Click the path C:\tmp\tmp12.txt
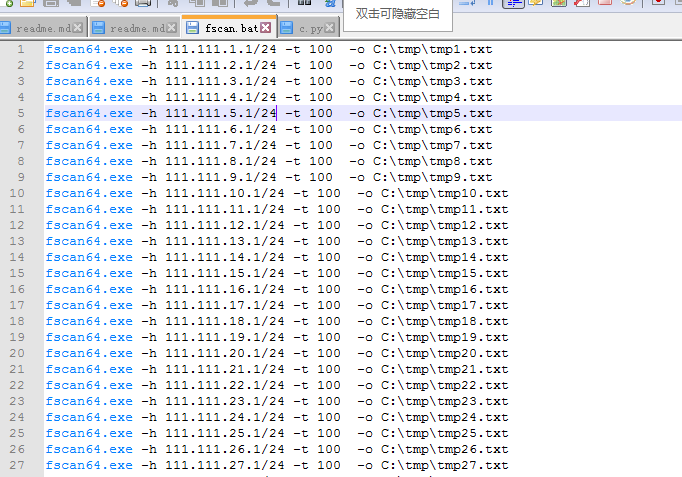The height and width of the screenshot is (477, 682). click(x=445, y=225)
